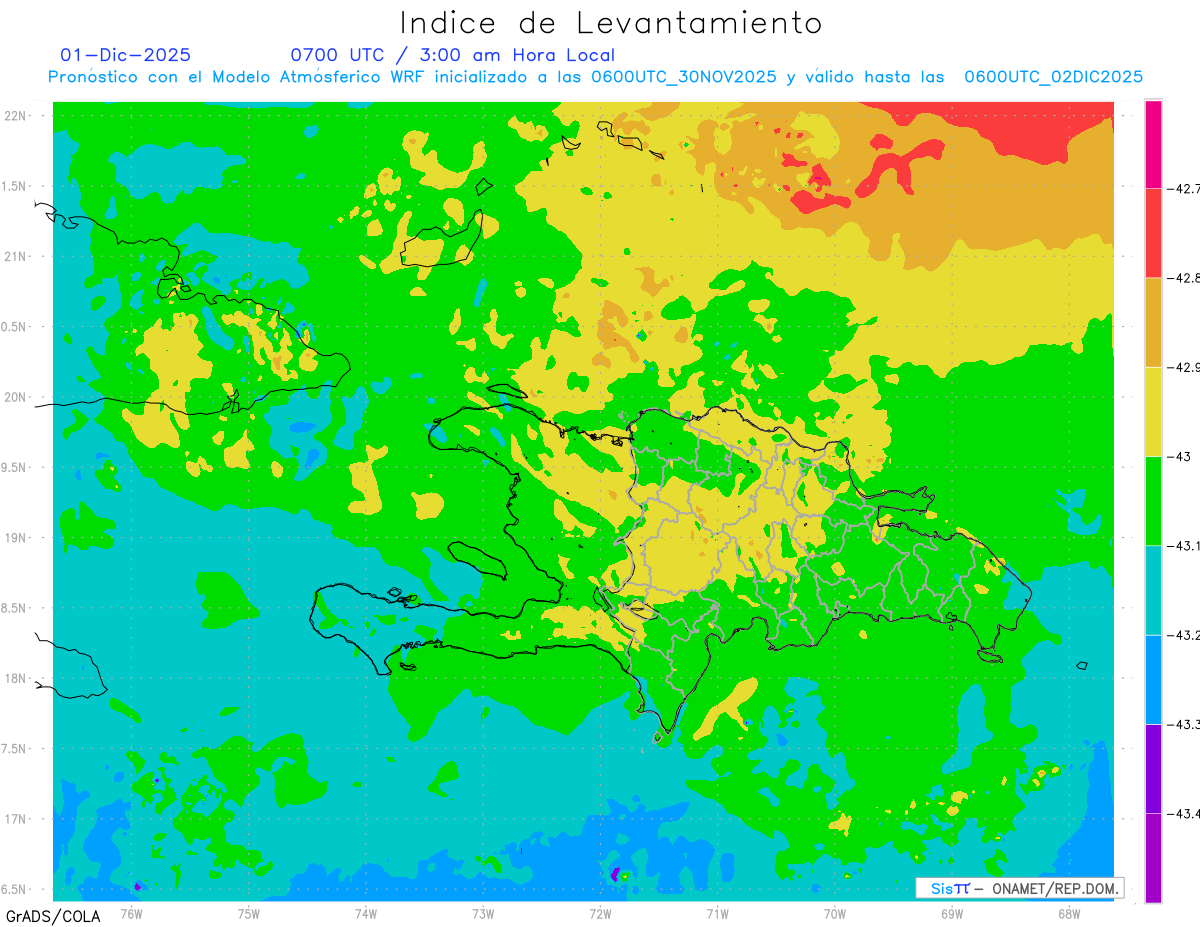Viewport: 1200px width, 927px height.
Task: Click the red swatch in the color scale
Action: tap(1153, 232)
